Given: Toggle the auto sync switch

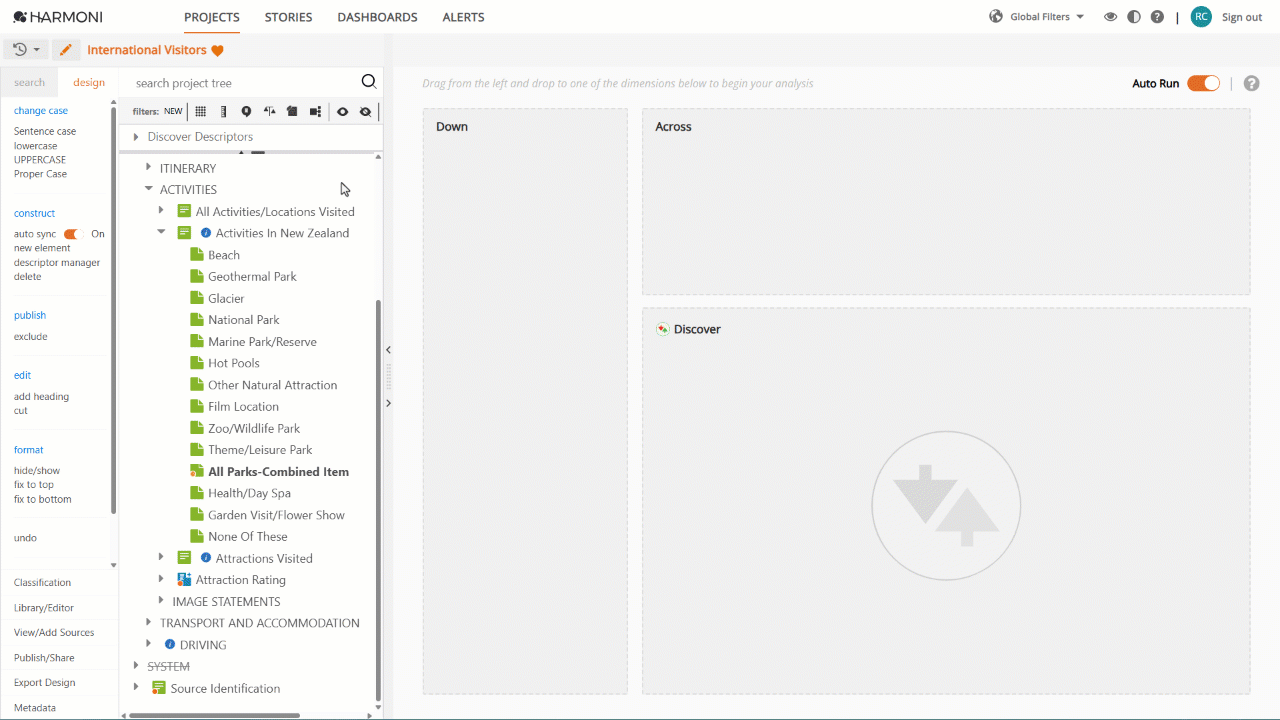Looking at the screenshot, I should [72, 234].
